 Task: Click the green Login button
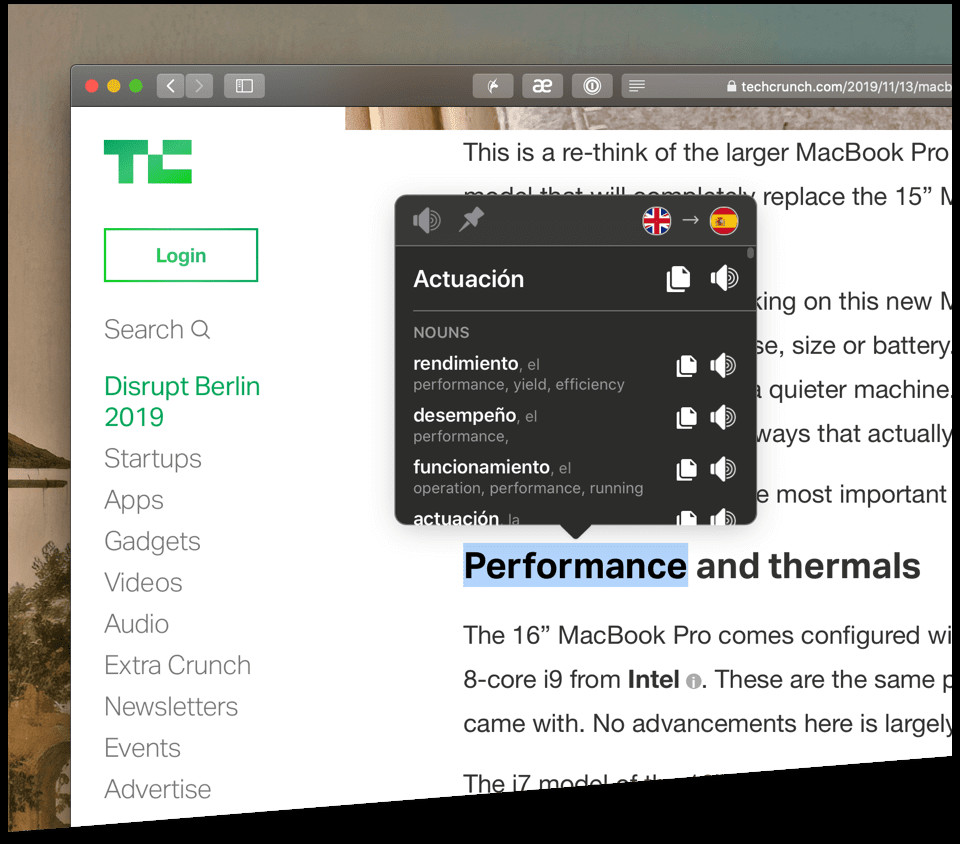[x=181, y=255]
